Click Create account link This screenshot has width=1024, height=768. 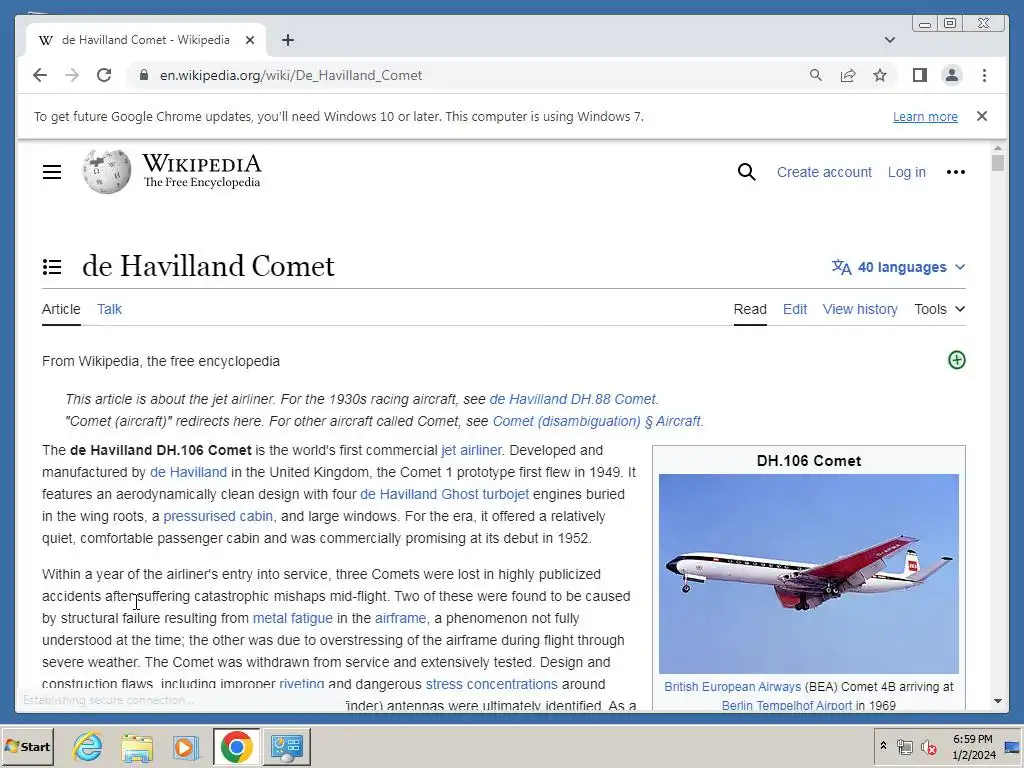tap(824, 172)
